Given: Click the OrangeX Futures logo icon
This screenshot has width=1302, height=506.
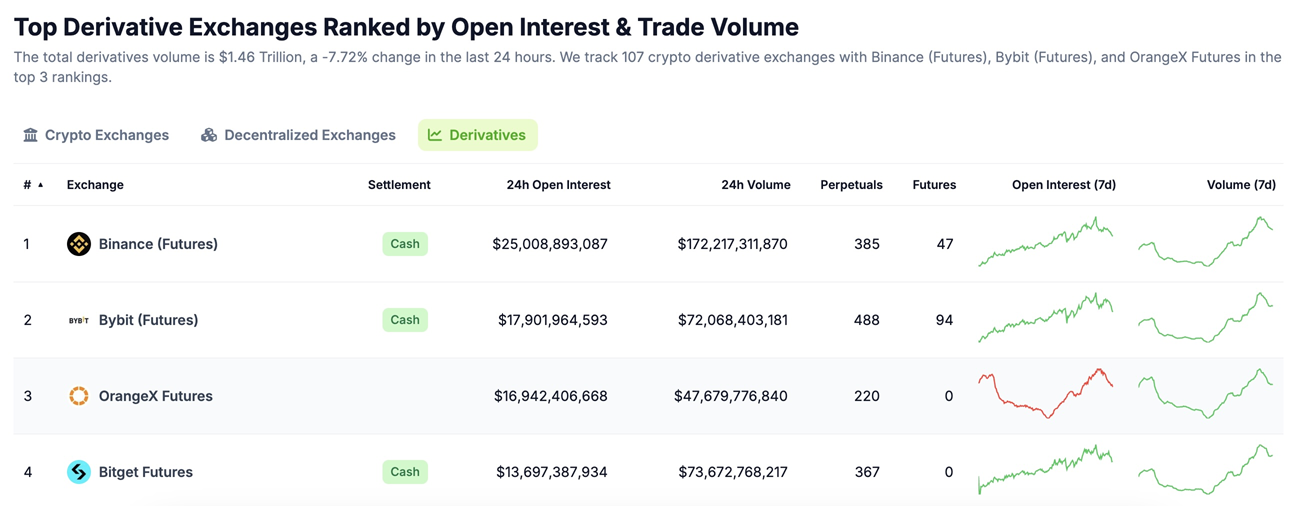Looking at the screenshot, I should click(79, 396).
